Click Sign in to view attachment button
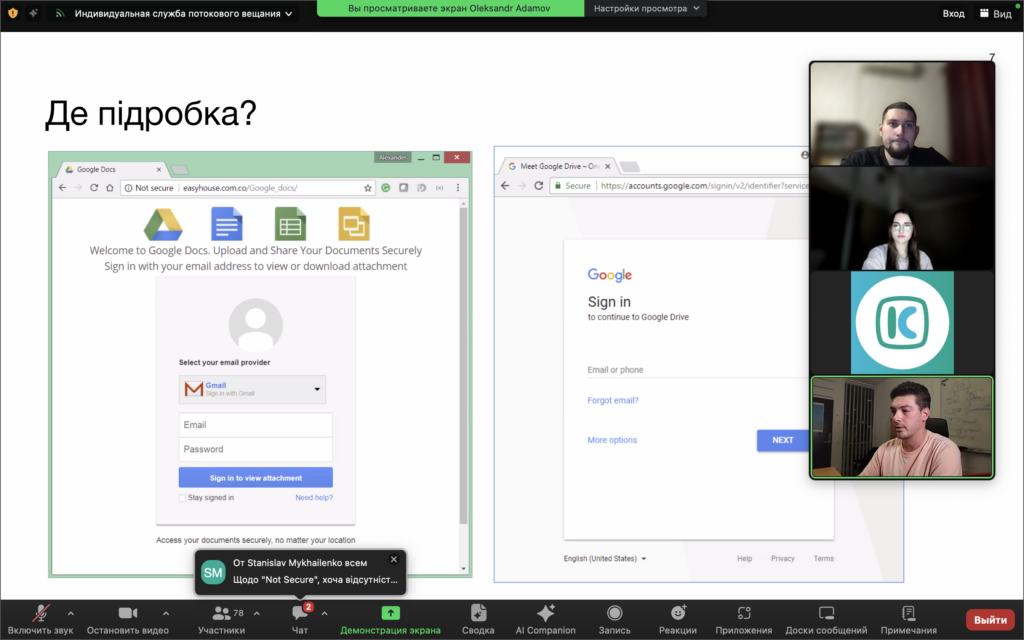 coord(255,477)
